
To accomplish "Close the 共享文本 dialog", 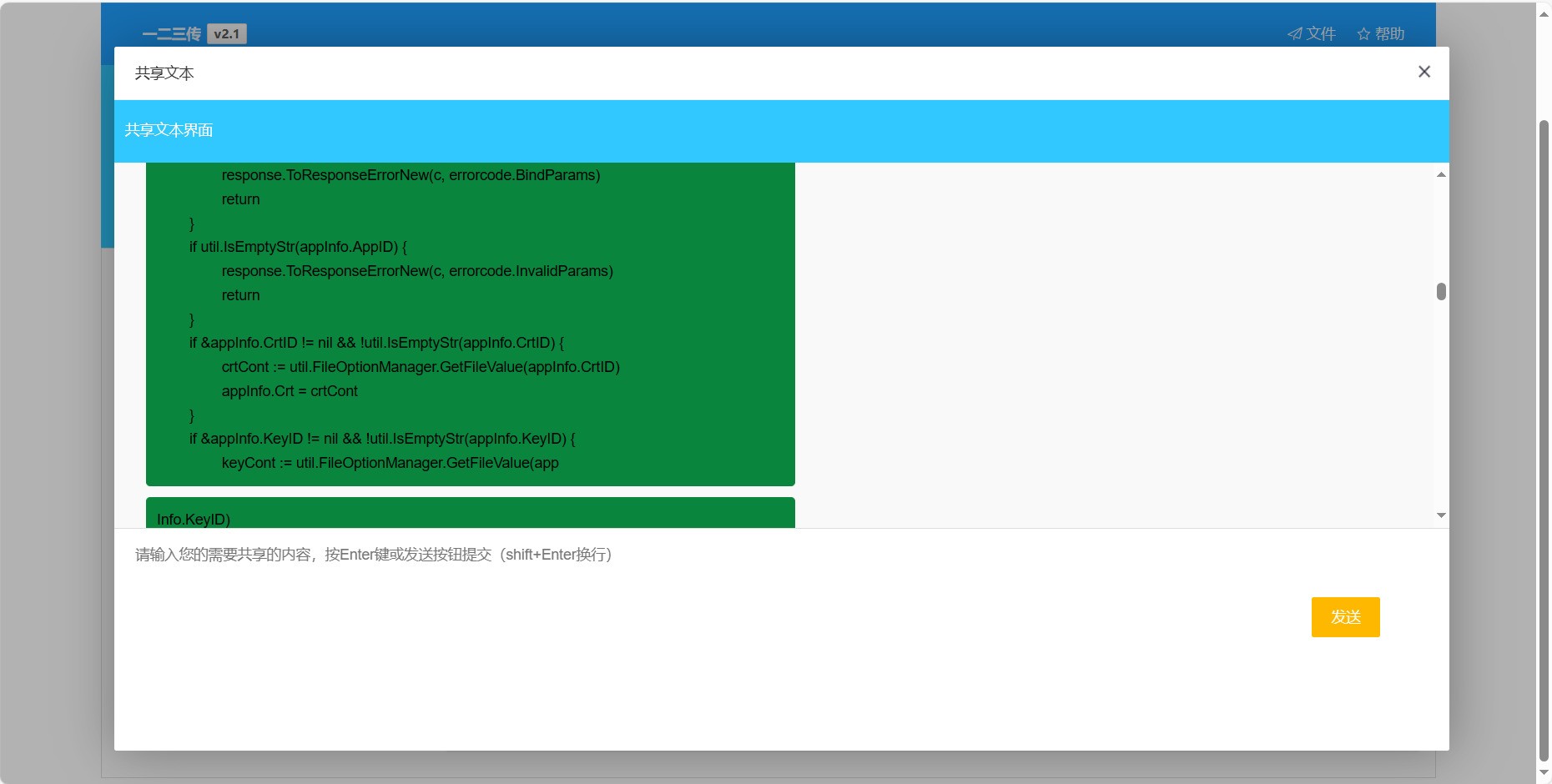I will pos(1424,72).
